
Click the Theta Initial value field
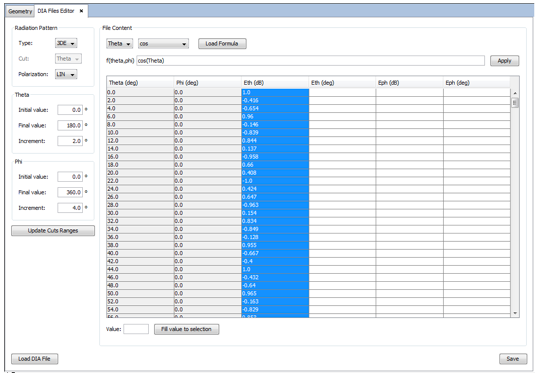[70, 110]
